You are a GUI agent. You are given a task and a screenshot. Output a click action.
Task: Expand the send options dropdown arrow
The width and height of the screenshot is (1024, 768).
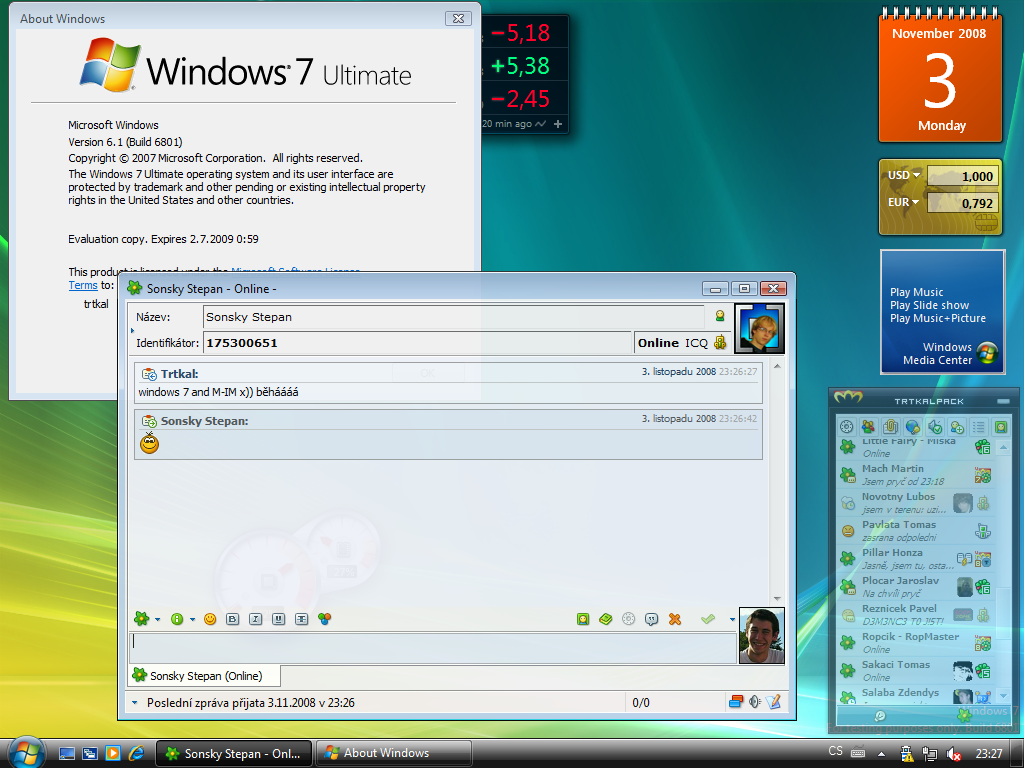click(732, 620)
